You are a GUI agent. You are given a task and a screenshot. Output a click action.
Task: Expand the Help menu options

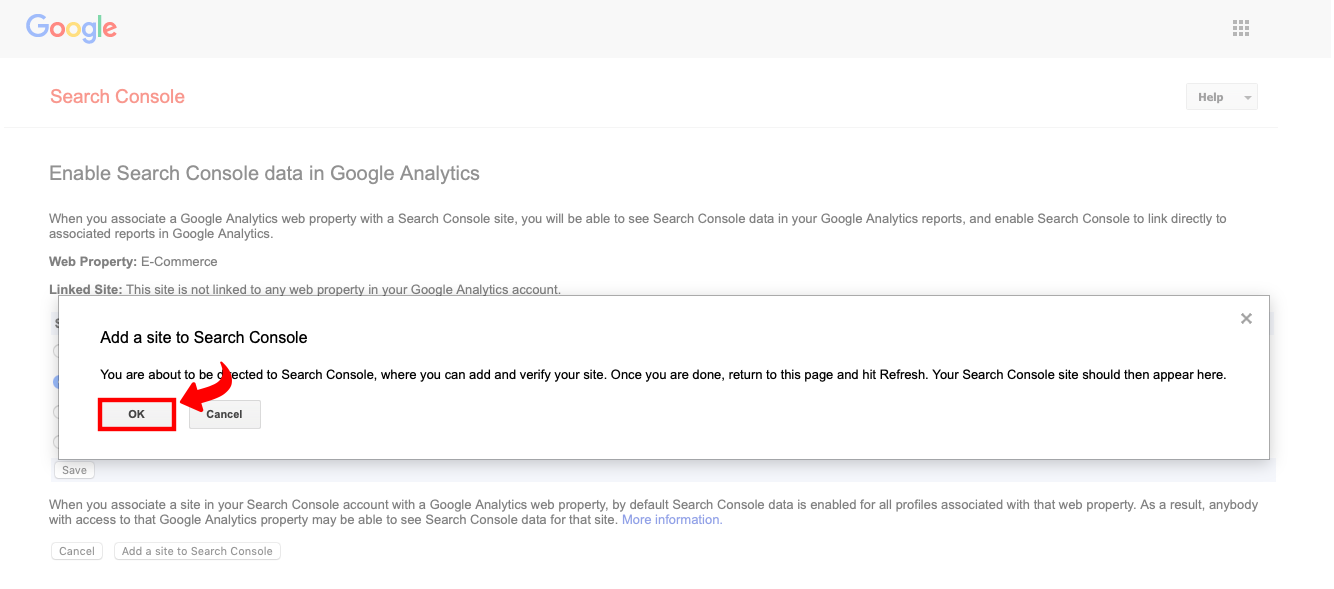tap(1221, 96)
